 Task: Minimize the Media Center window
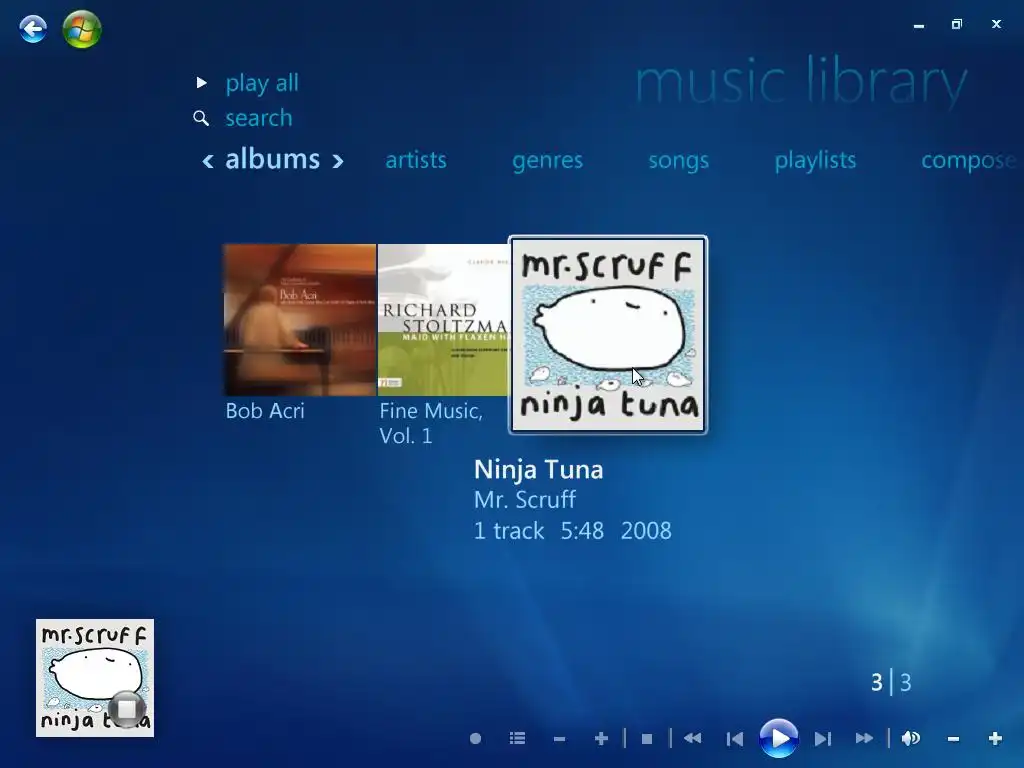pos(919,25)
